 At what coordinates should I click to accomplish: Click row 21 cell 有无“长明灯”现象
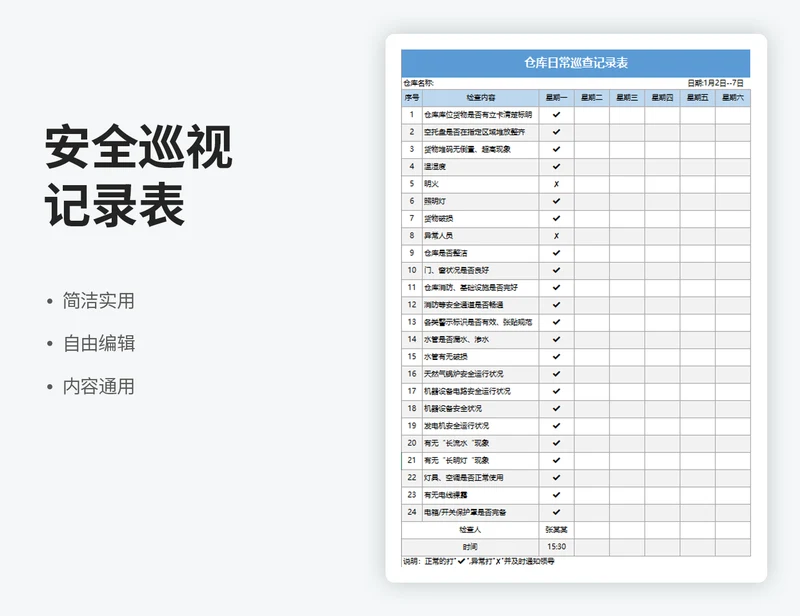[x=481, y=460]
